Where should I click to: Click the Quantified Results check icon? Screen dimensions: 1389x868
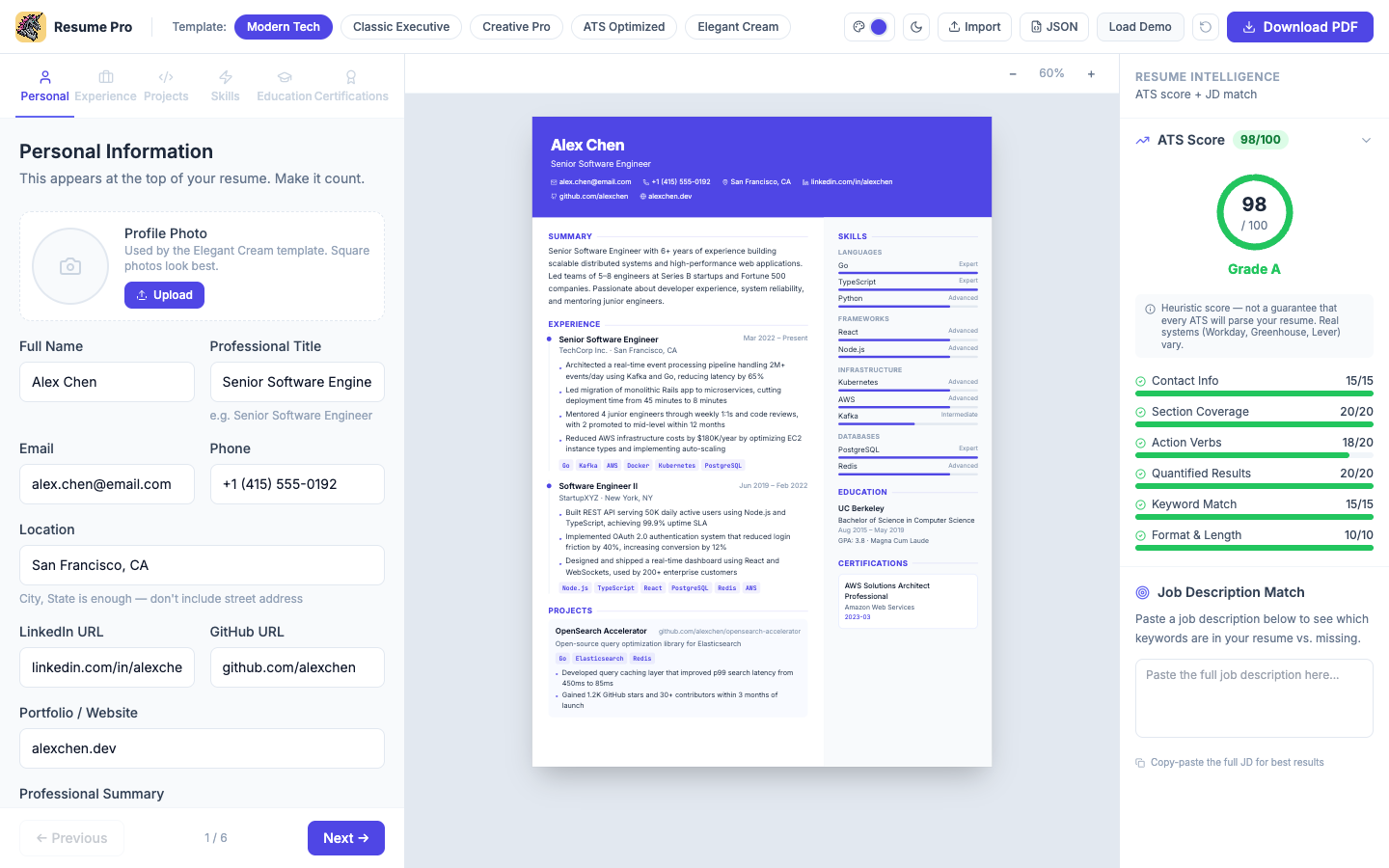[x=1141, y=474]
